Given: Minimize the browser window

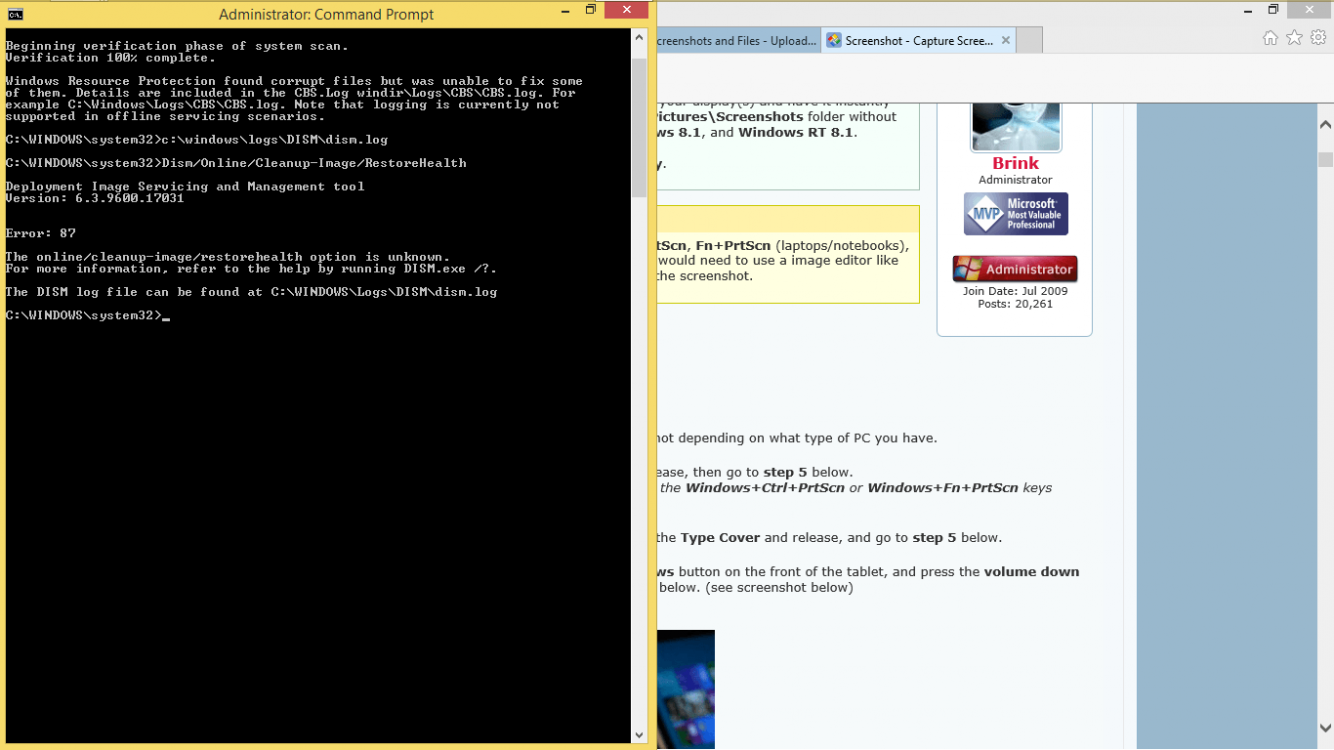Looking at the screenshot, I should click(x=1246, y=10).
